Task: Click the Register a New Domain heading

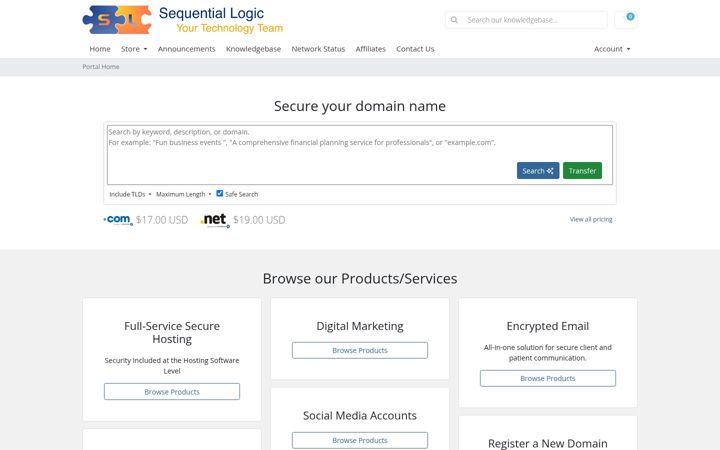Action: (x=547, y=443)
